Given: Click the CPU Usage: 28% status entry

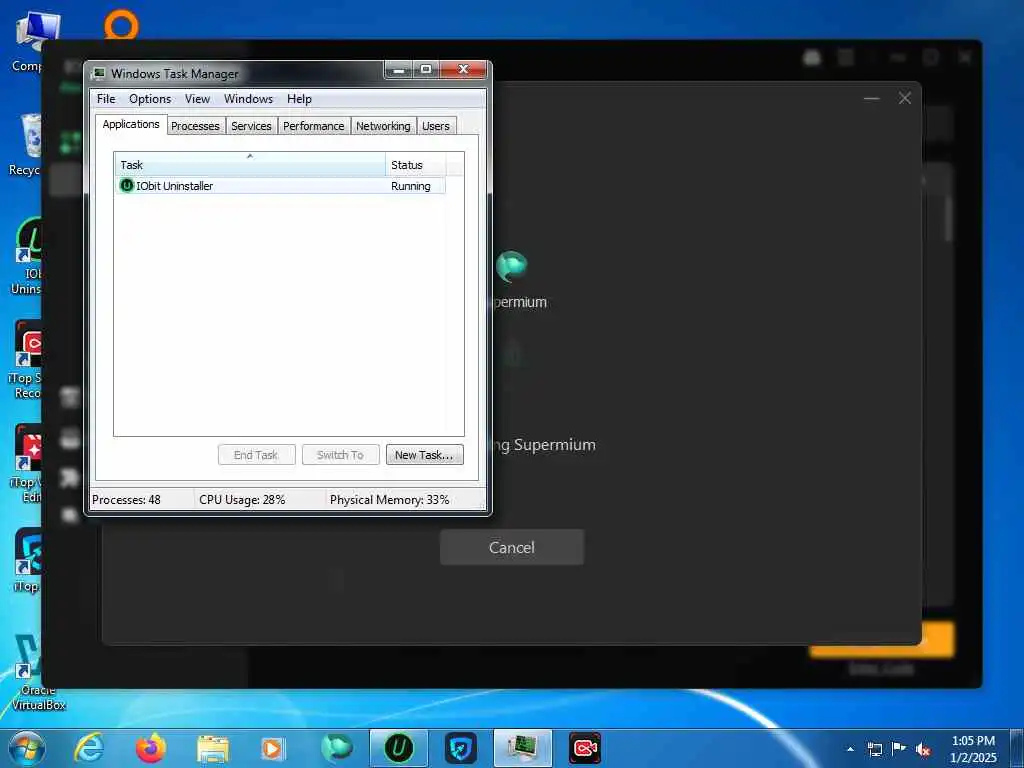Looking at the screenshot, I should 242,500.
